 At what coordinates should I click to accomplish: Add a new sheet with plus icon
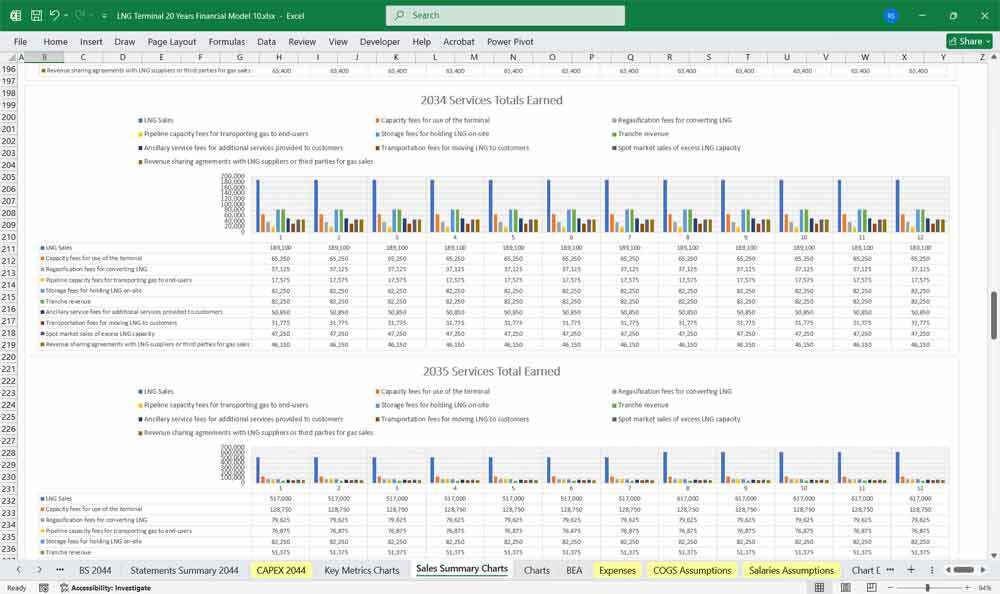tap(911, 570)
